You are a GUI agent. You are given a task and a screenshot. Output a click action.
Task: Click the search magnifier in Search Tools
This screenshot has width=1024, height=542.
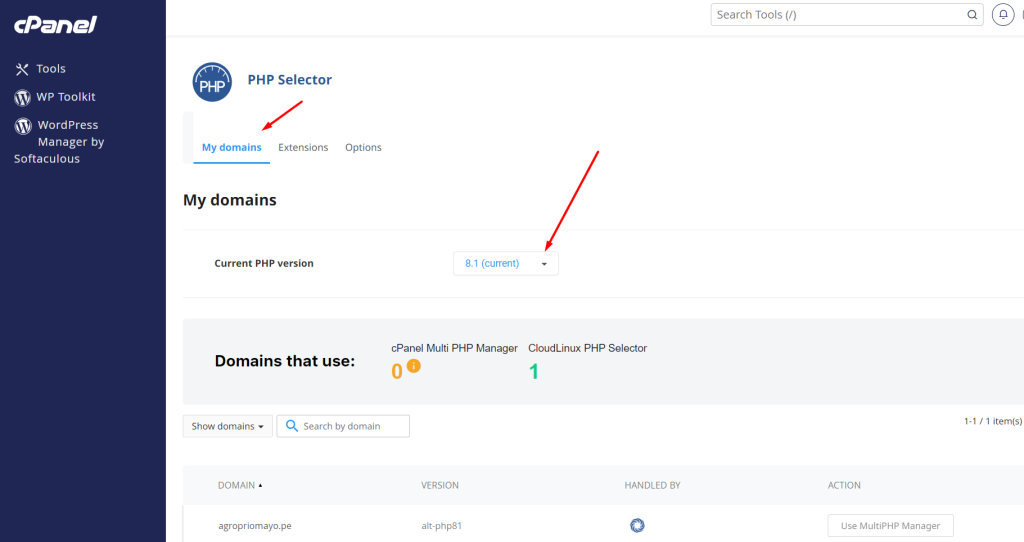pos(972,14)
